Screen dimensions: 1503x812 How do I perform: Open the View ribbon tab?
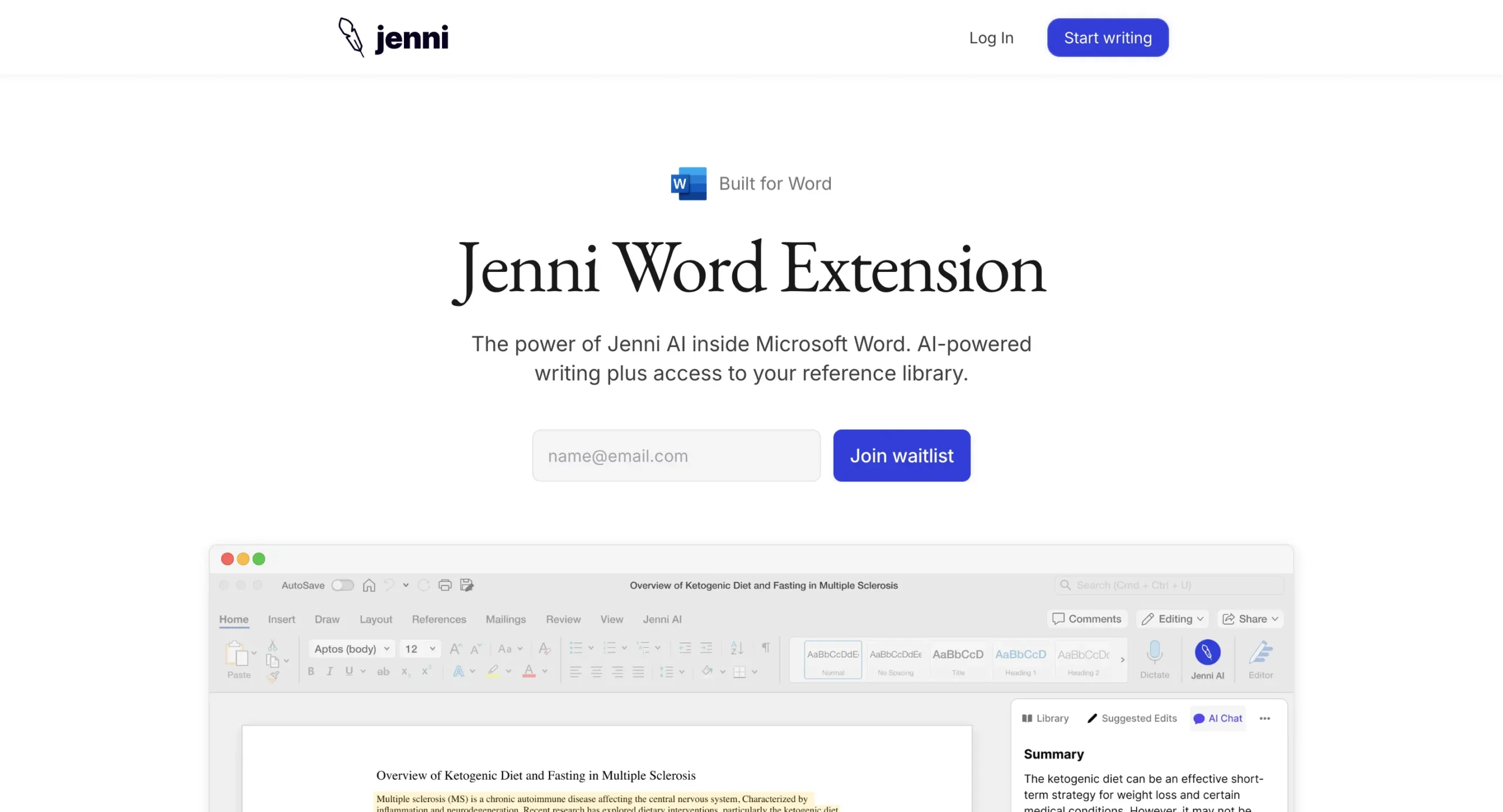(612, 619)
